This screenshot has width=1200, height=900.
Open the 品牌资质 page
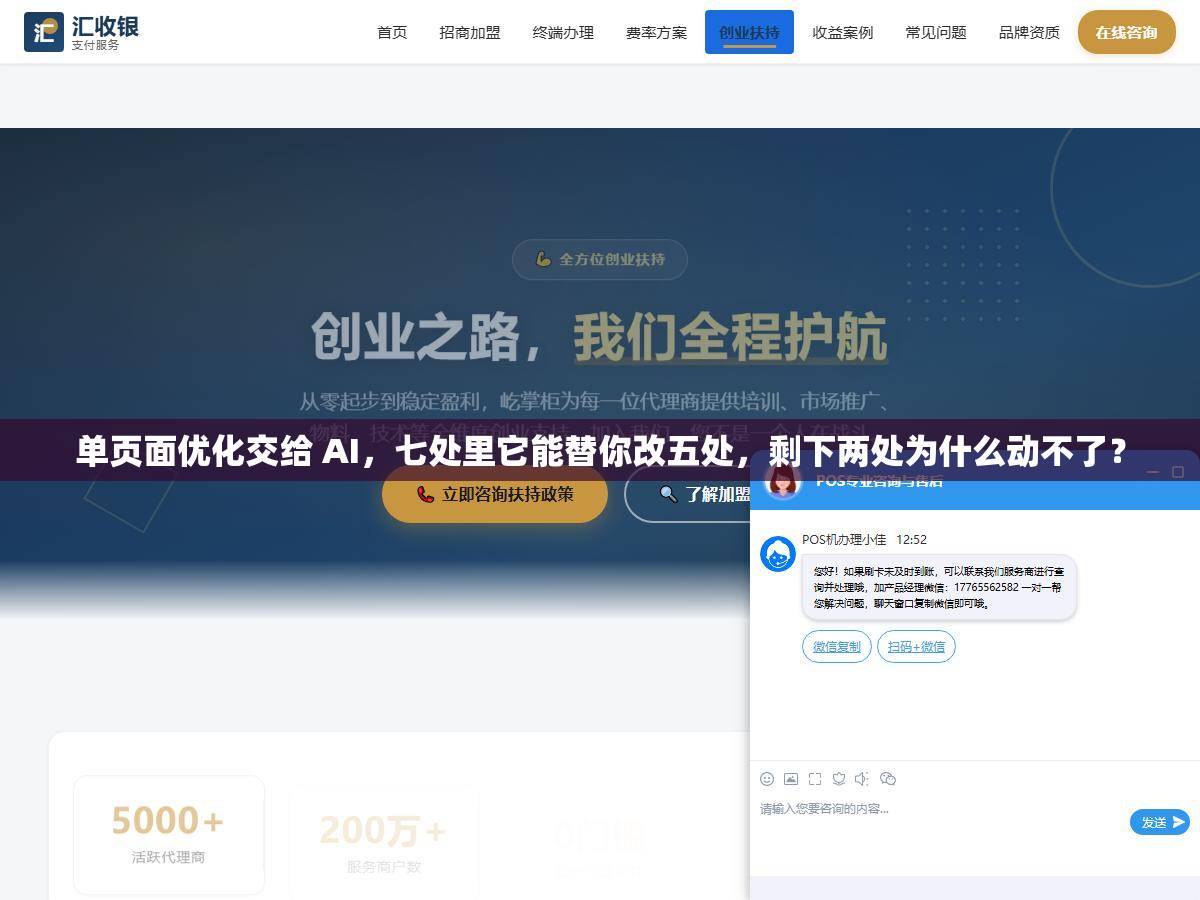[1029, 32]
